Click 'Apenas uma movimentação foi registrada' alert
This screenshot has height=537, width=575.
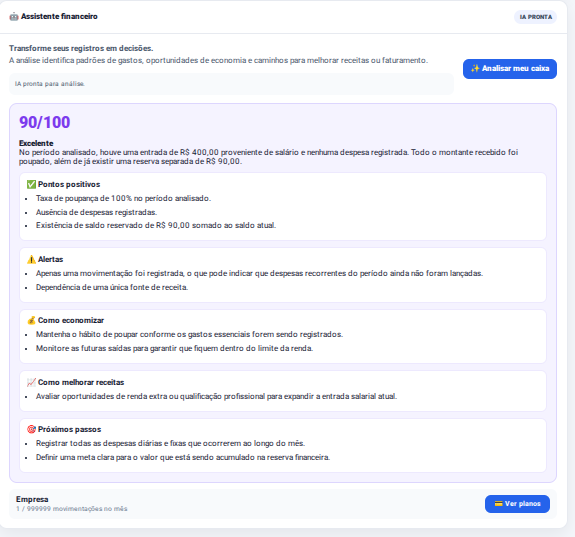point(259,273)
